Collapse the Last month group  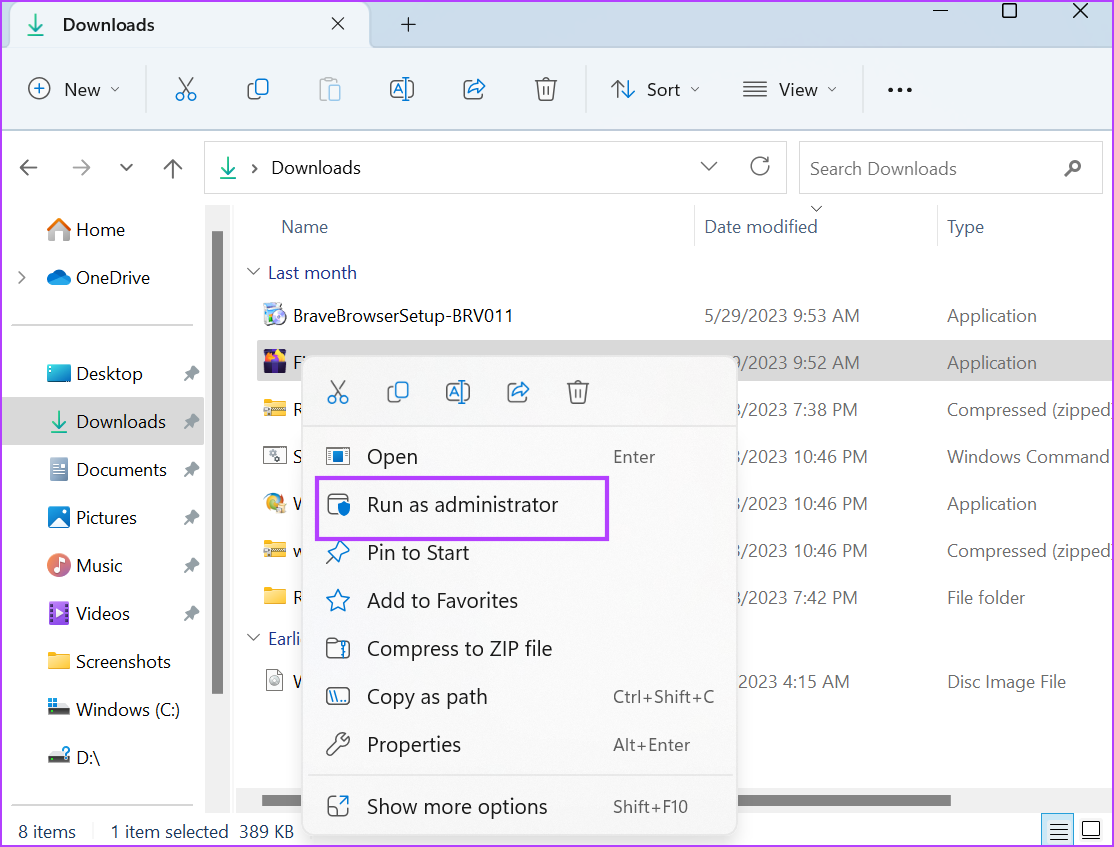click(x=253, y=271)
